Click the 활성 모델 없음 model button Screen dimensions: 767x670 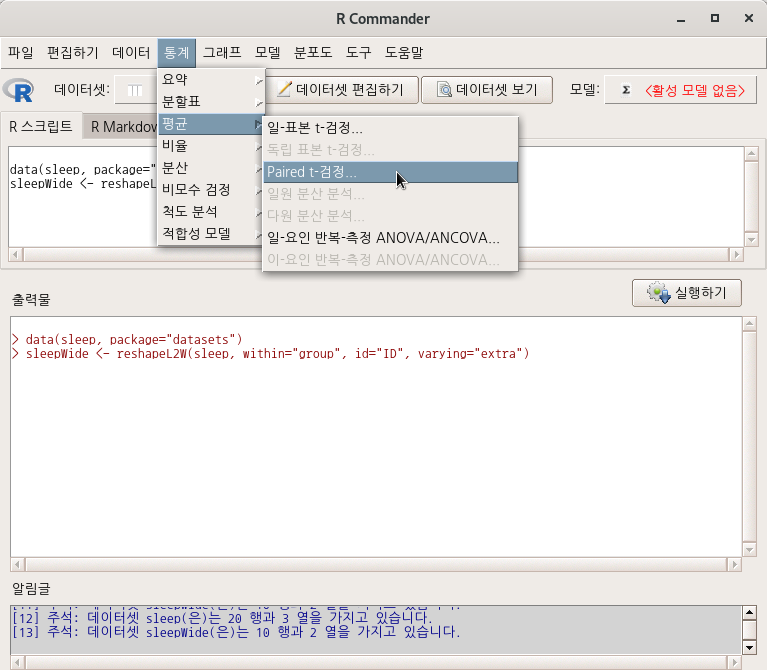pyautogui.click(x=680, y=90)
